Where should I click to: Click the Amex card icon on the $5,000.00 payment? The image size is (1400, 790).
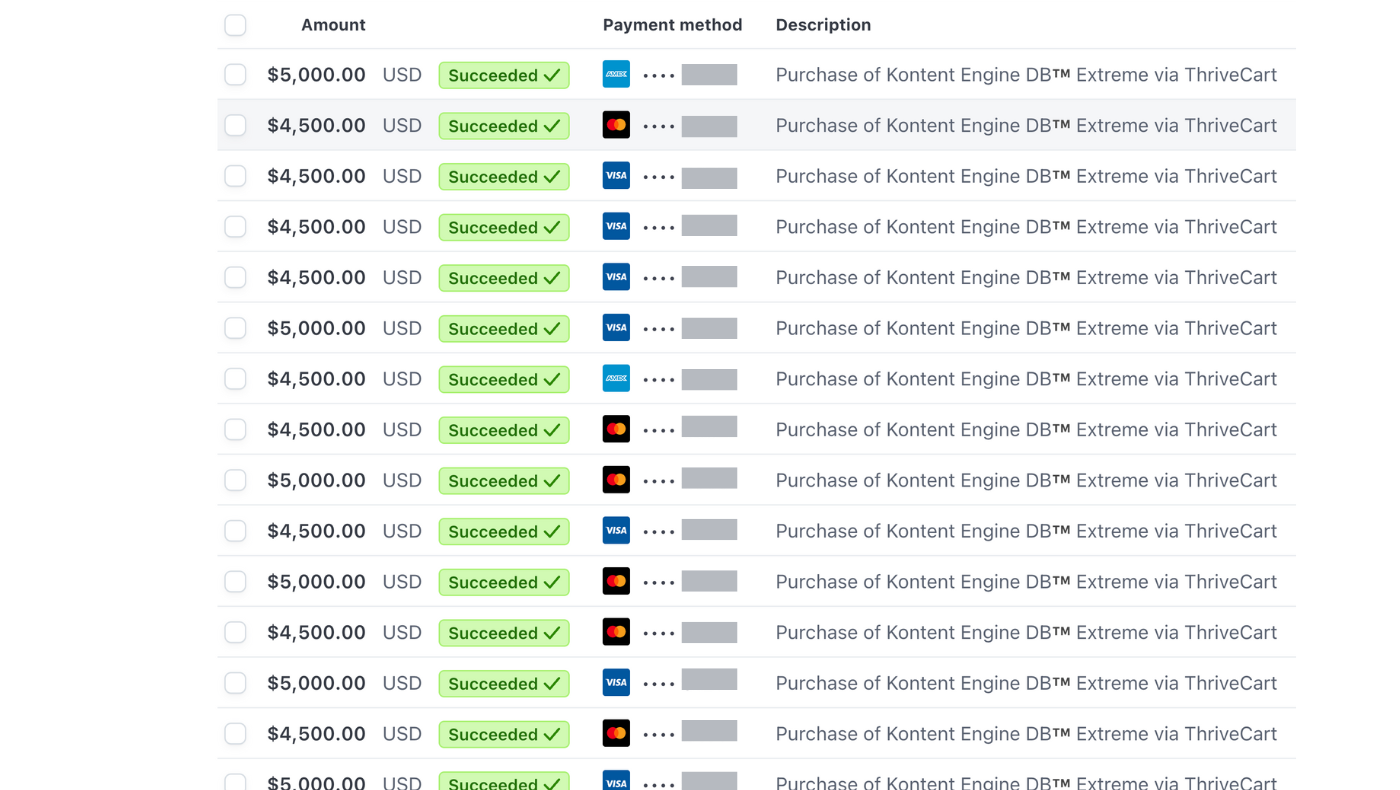(616, 75)
